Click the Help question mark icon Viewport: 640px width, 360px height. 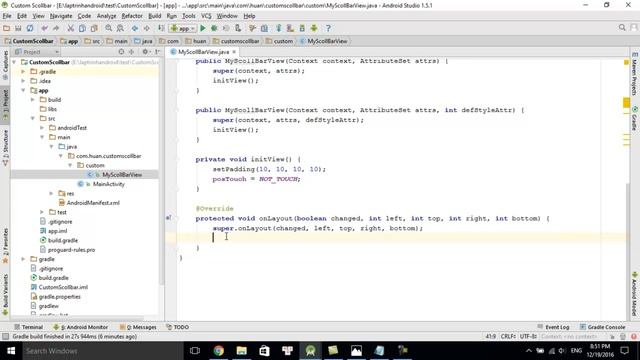click(328, 28)
